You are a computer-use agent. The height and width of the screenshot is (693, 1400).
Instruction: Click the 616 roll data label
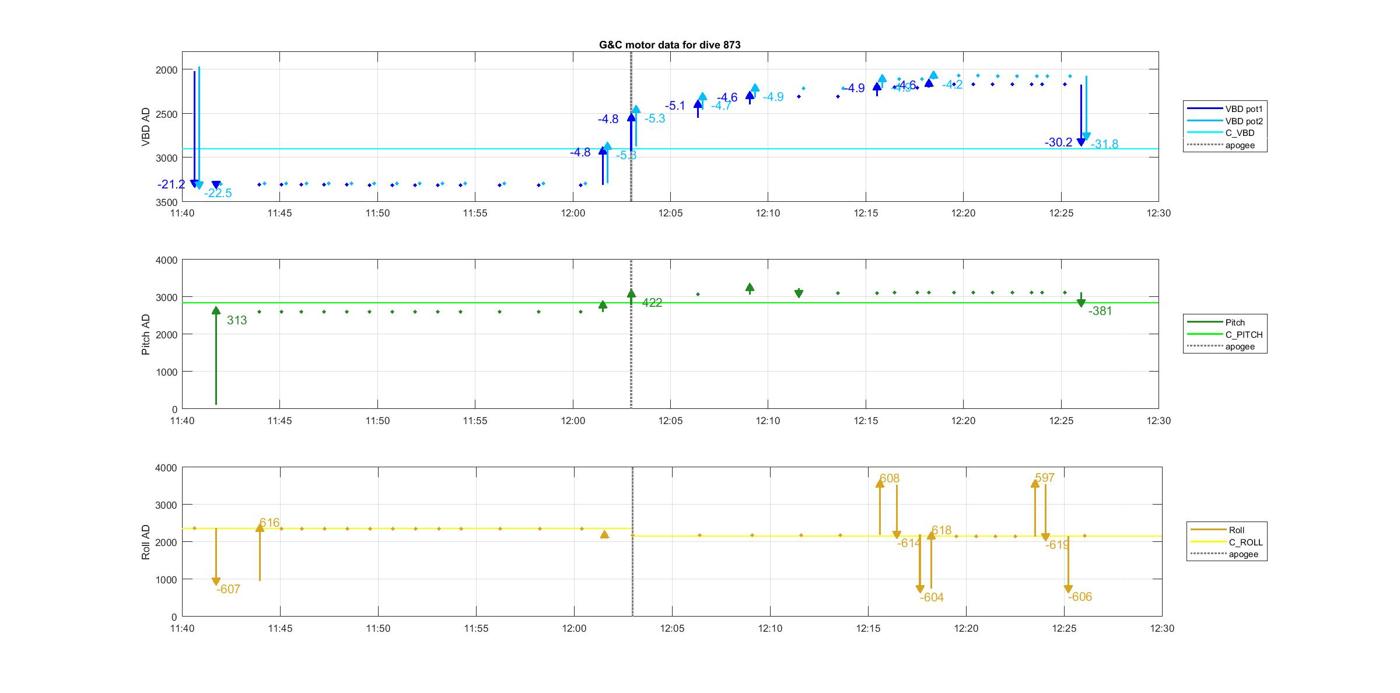click(x=270, y=523)
